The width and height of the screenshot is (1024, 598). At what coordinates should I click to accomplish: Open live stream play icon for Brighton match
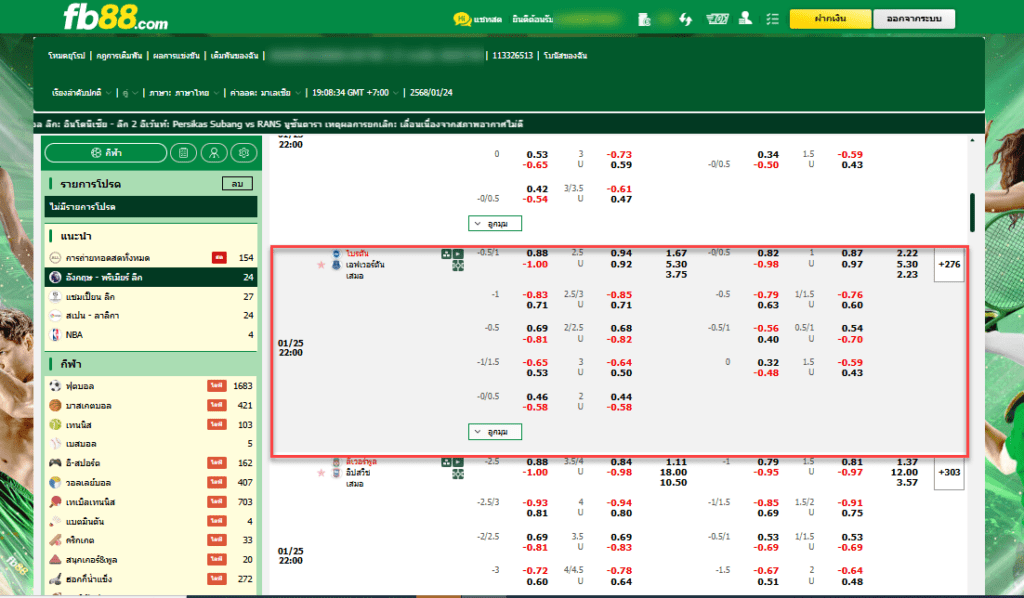tap(458, 254)
